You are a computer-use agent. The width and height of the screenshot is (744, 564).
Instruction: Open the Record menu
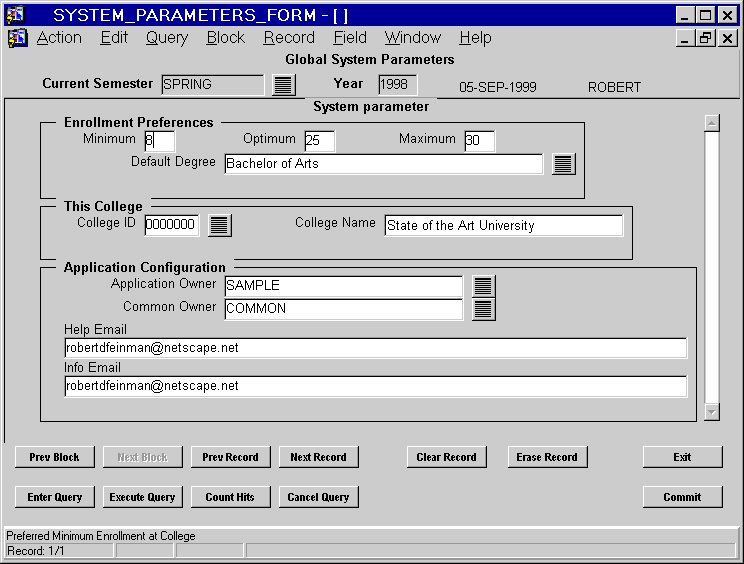click(289, 37)
